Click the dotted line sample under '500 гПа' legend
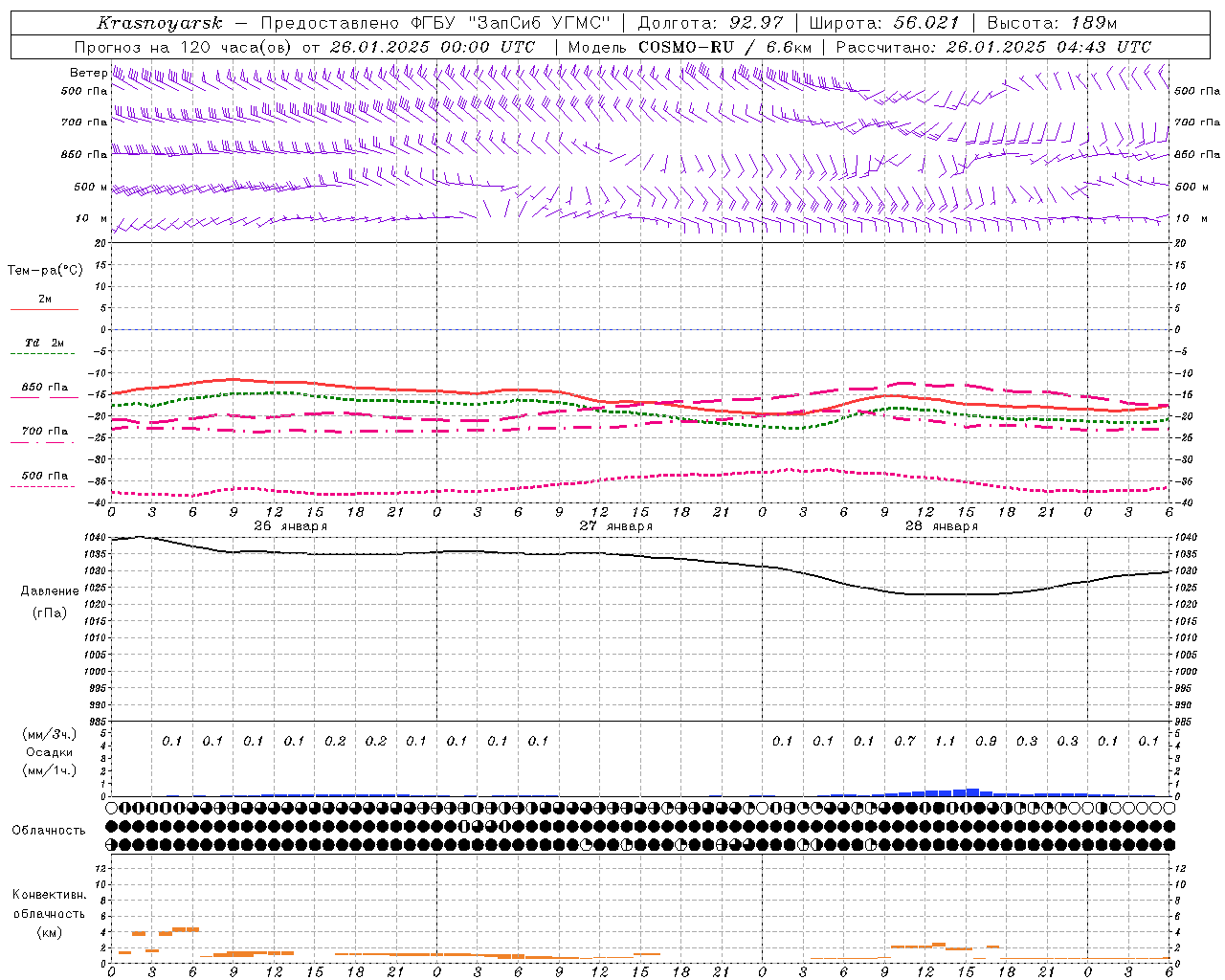The height and width of the screenshot is (980, 1225). 43,486
